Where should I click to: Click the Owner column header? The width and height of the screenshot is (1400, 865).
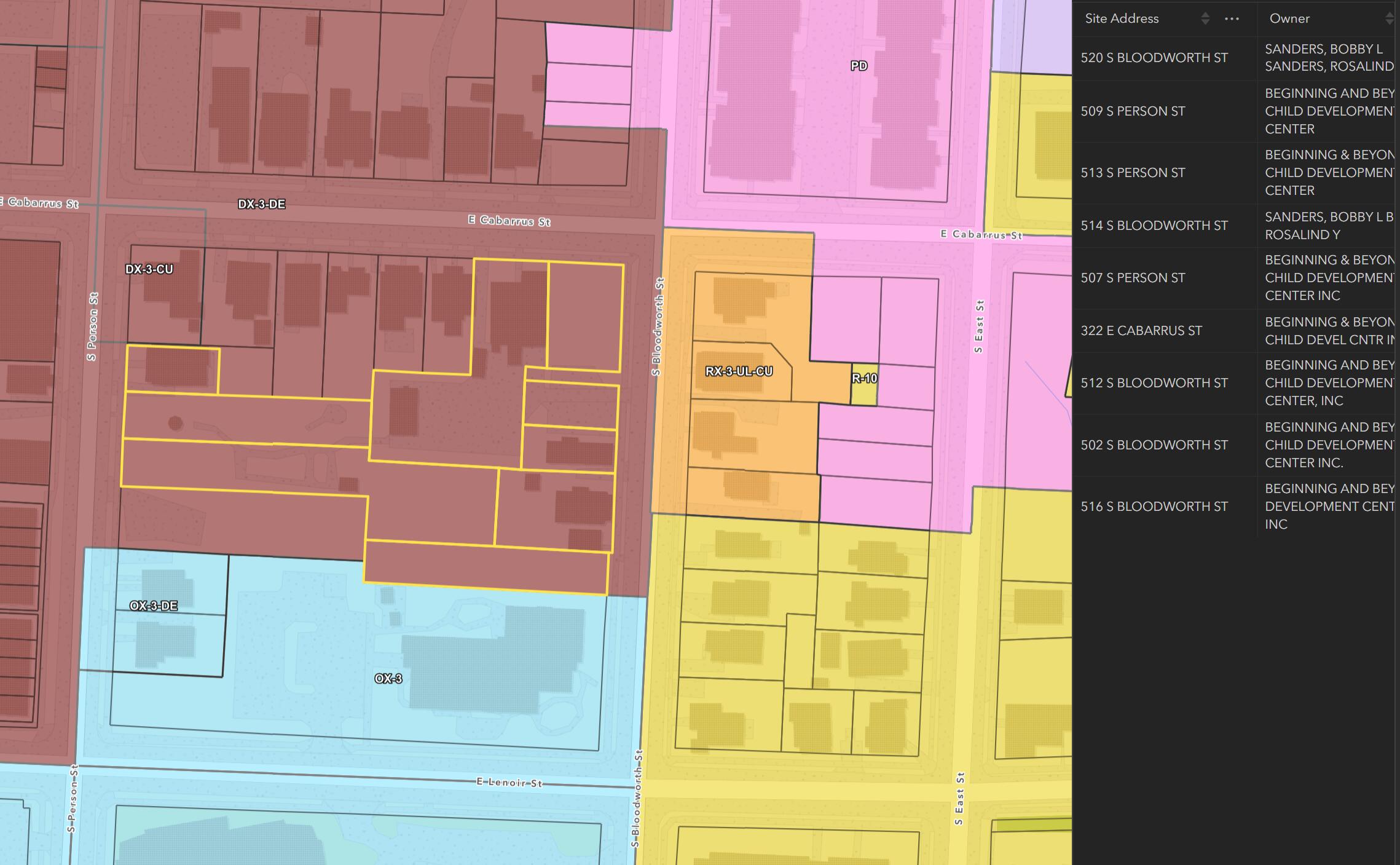(1289, 18)
